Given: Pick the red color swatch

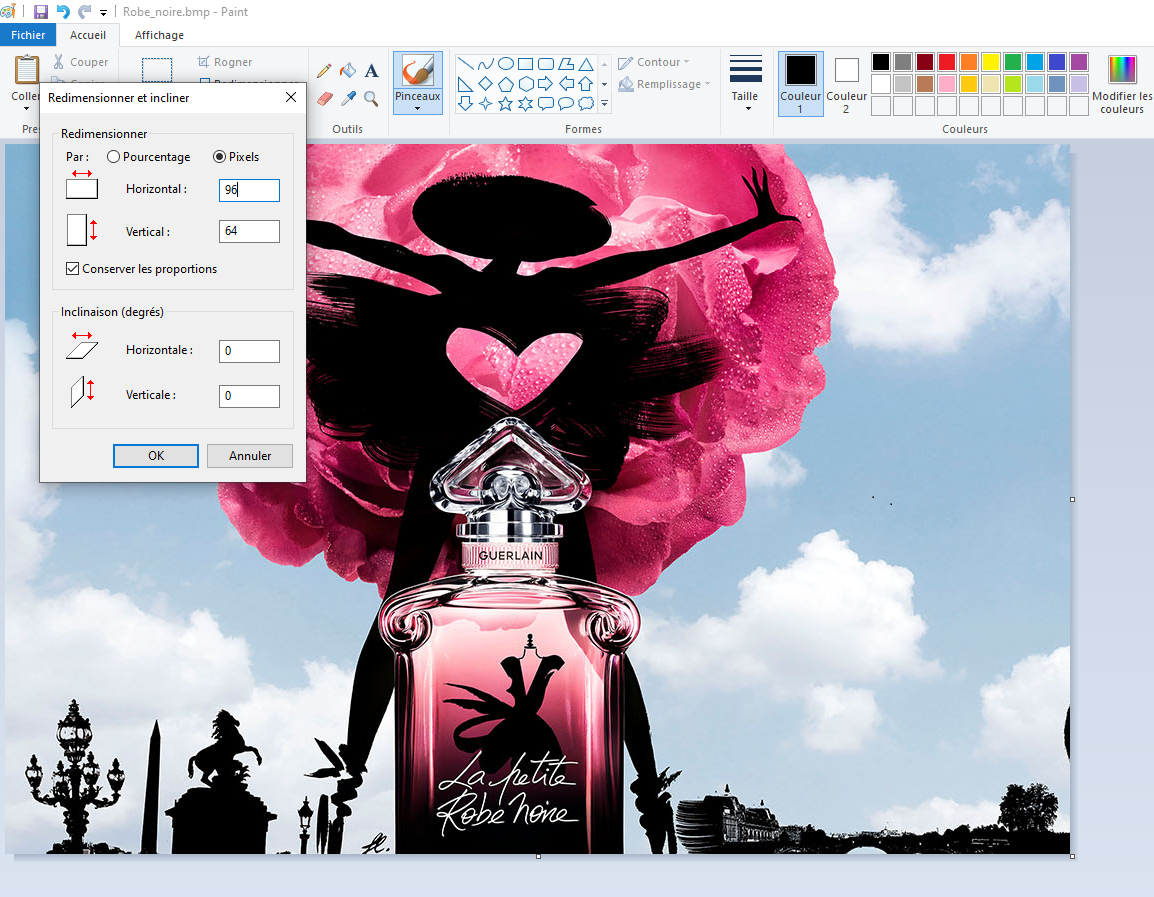Looking at the screenshot, I should tap(947, 62).
